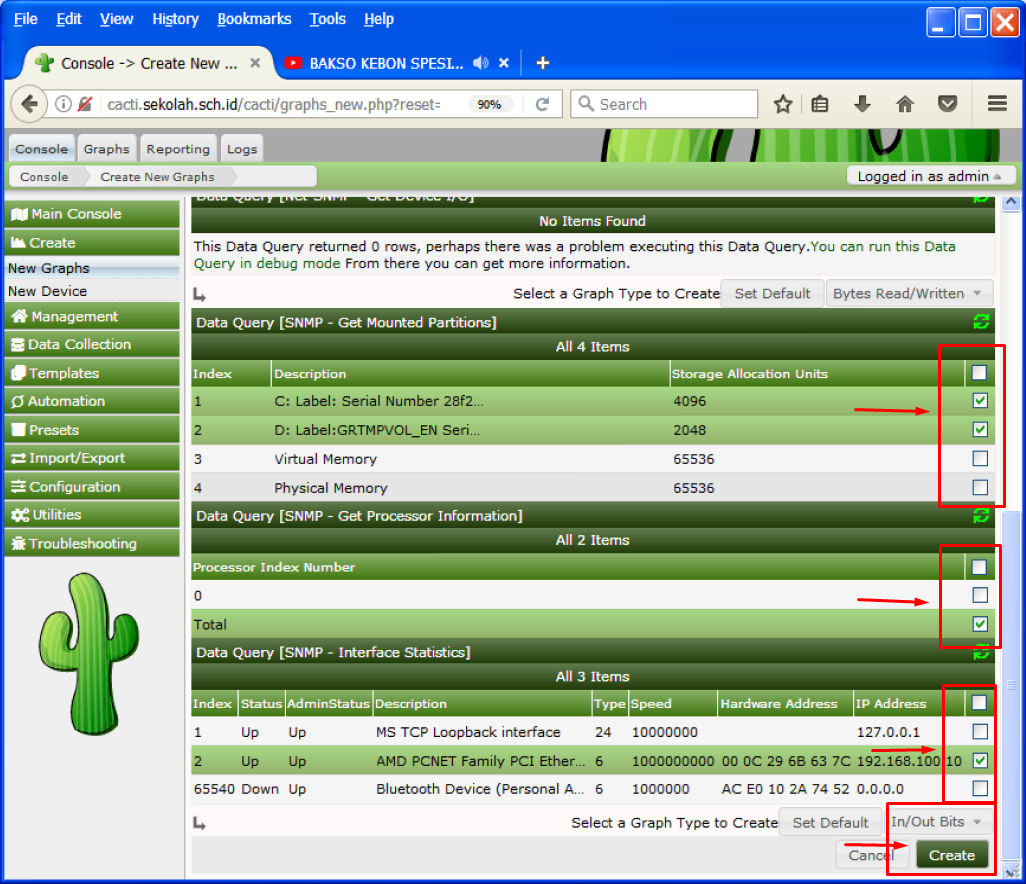Image resolution: width=1026 pixels, height=884 pixels.
Task: Click the Firefox bookmark star icon
Action: pyautogui.click(x=783, y=104)
